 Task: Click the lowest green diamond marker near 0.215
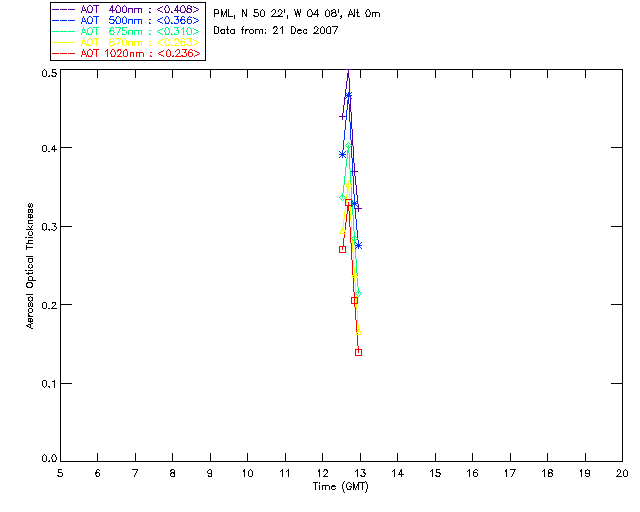click(358, 294)
